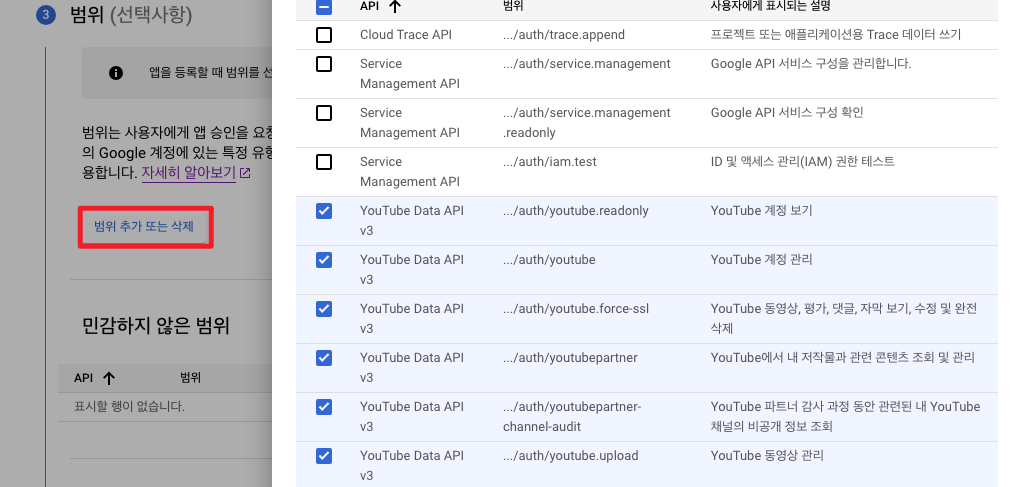Select step 3 범위 (선택사항) heading
The width and height of the screenshot is (1020, 487).
click(131, 14)
